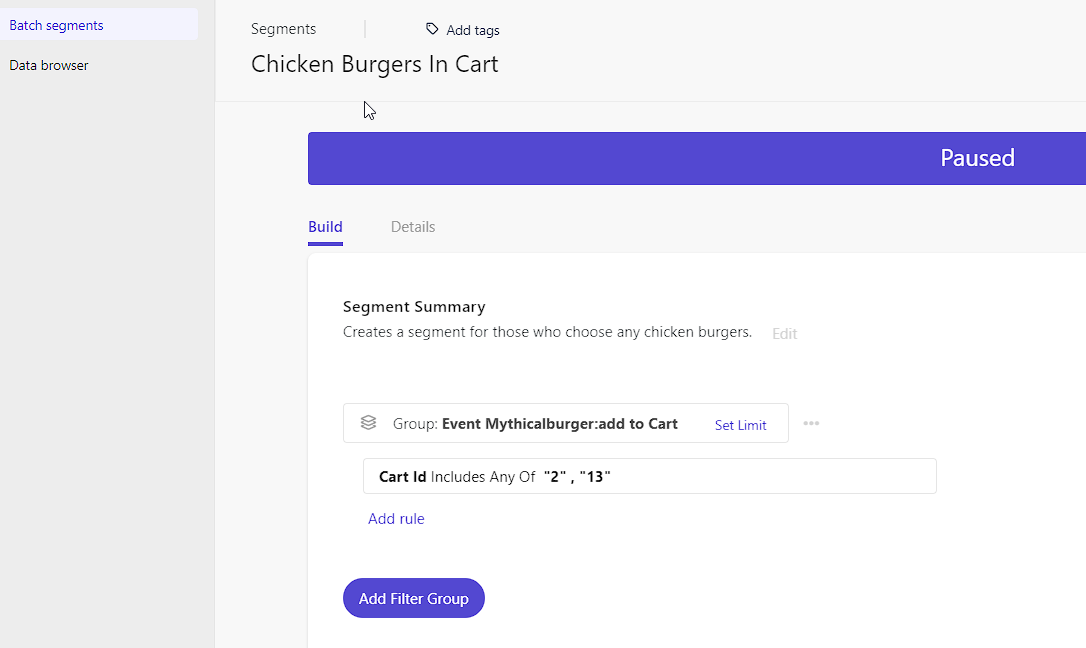Toggle the Paused status banner
The image size is (1086, 648).
coord(977,158)
